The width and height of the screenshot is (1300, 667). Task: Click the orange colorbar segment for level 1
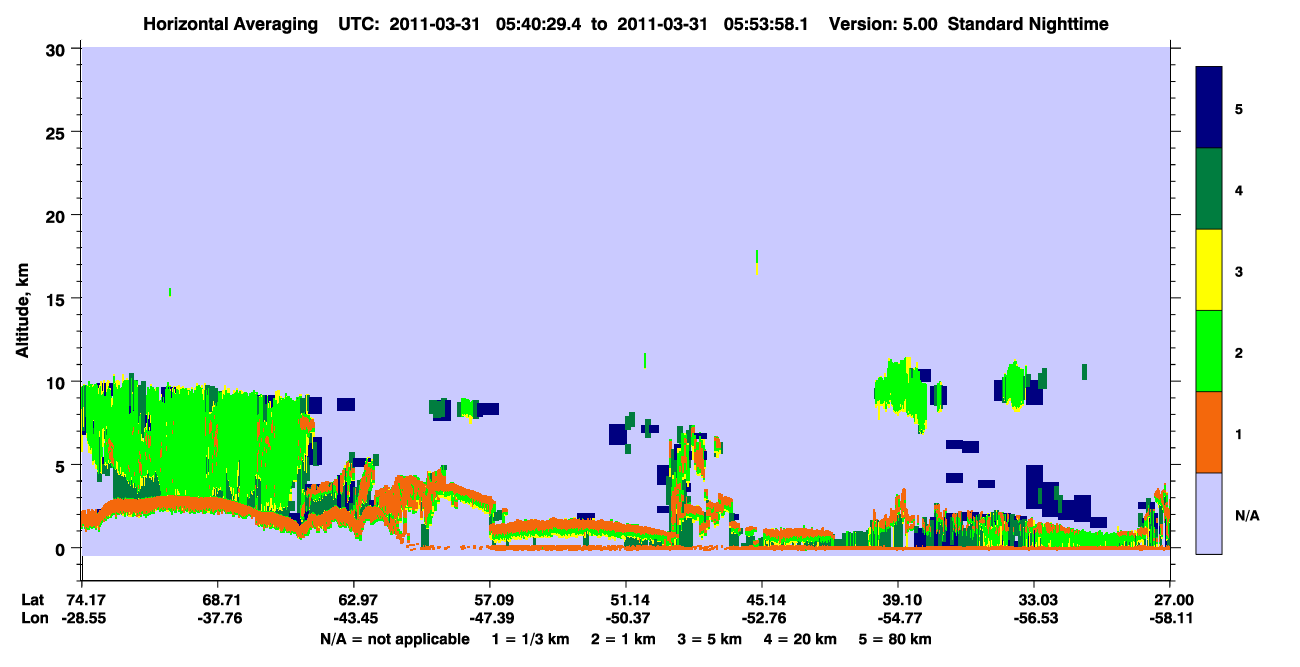click(x=1209, y=432)
